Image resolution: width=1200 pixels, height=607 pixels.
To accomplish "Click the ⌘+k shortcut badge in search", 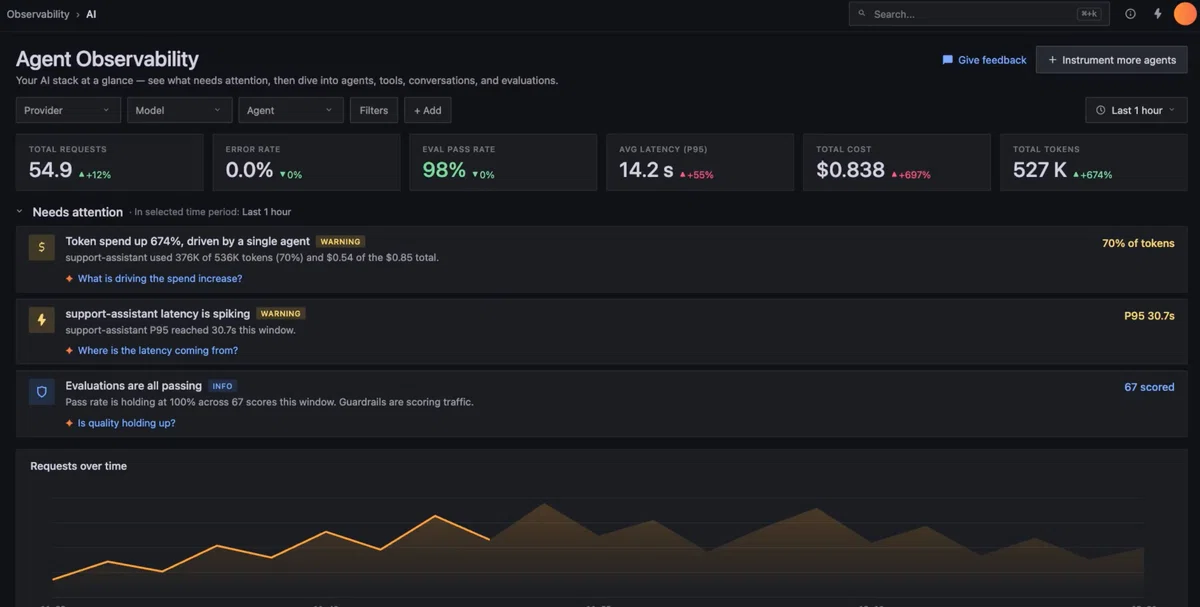I will [1089, 14].
